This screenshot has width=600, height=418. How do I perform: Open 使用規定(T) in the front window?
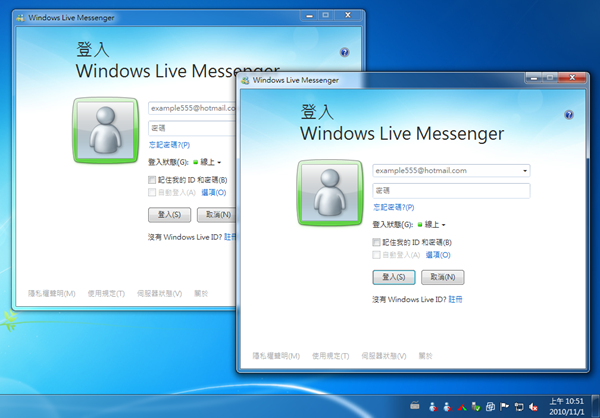coord(331,356)
